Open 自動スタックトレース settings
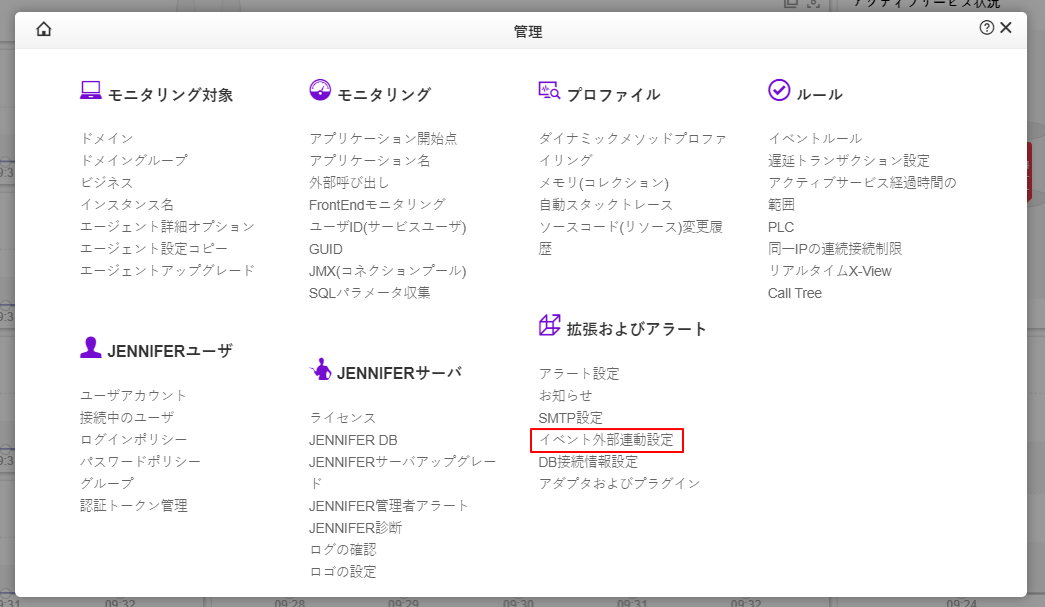 pyautogui.click(x=606, y=204)
